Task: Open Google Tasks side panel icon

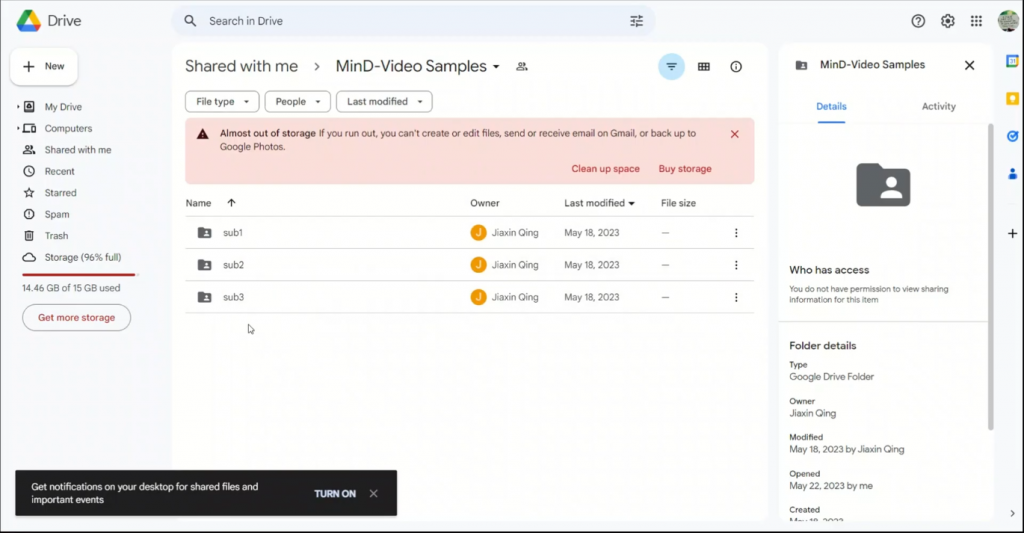Action: (1012, 136)
